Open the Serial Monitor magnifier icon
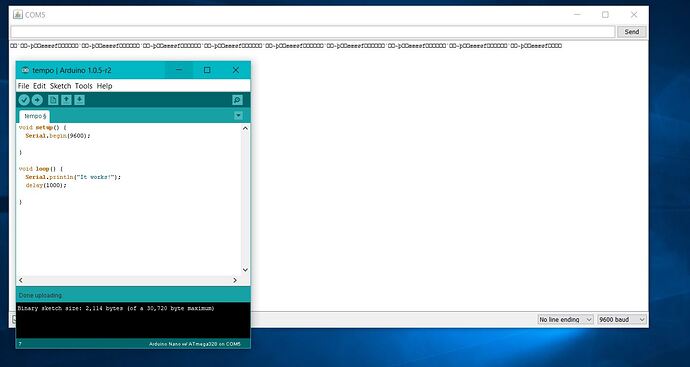The width and height of the screenshot is (690, 367). [x=237, y=100]
